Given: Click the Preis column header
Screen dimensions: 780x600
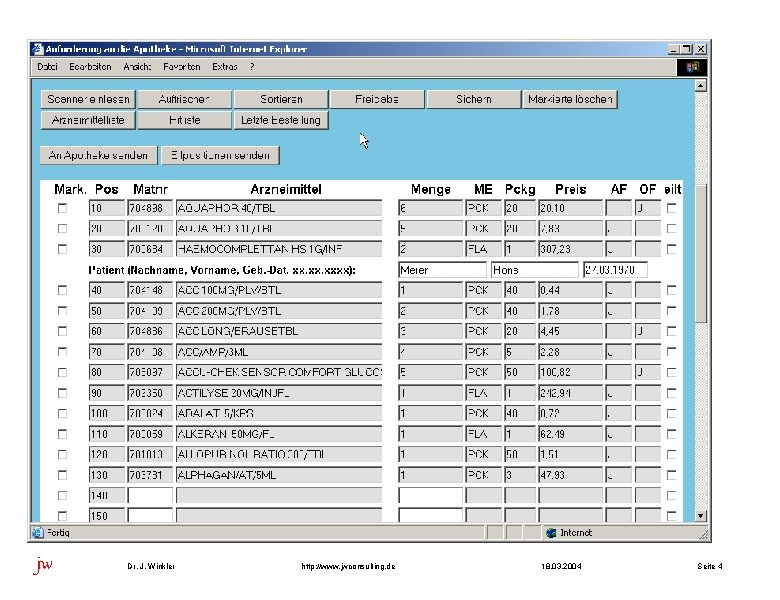Looking at the screenshot, I should [571, 190].
